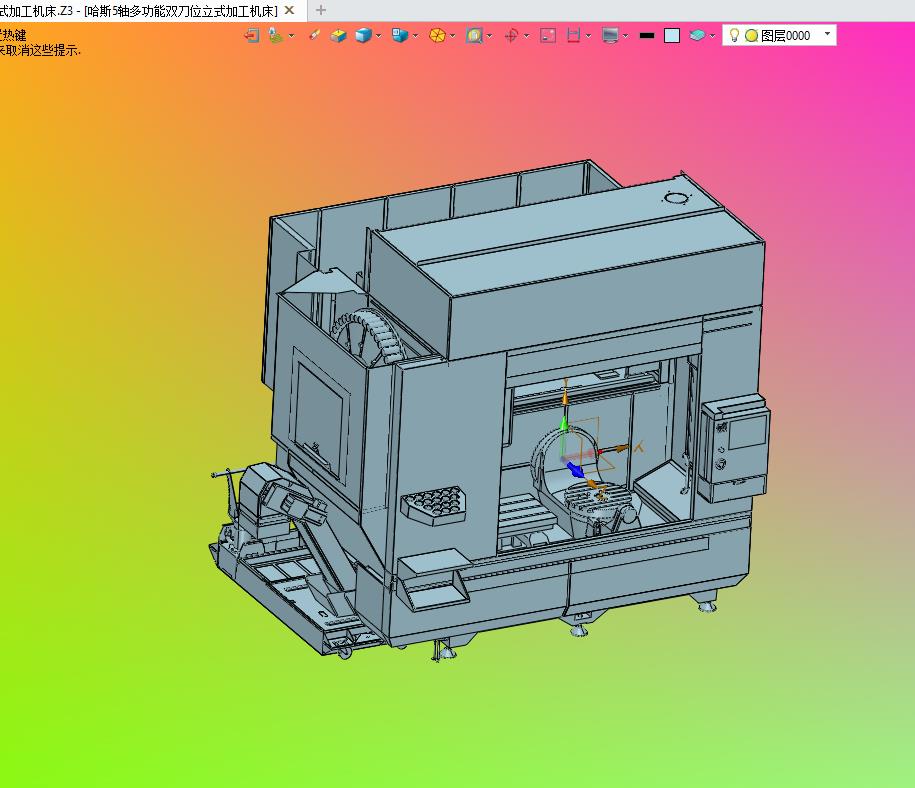Viewport: 915px width, 788px height.
Task: Expand the orange sphere dropdown arrow
Action: [x=453, y=36]
